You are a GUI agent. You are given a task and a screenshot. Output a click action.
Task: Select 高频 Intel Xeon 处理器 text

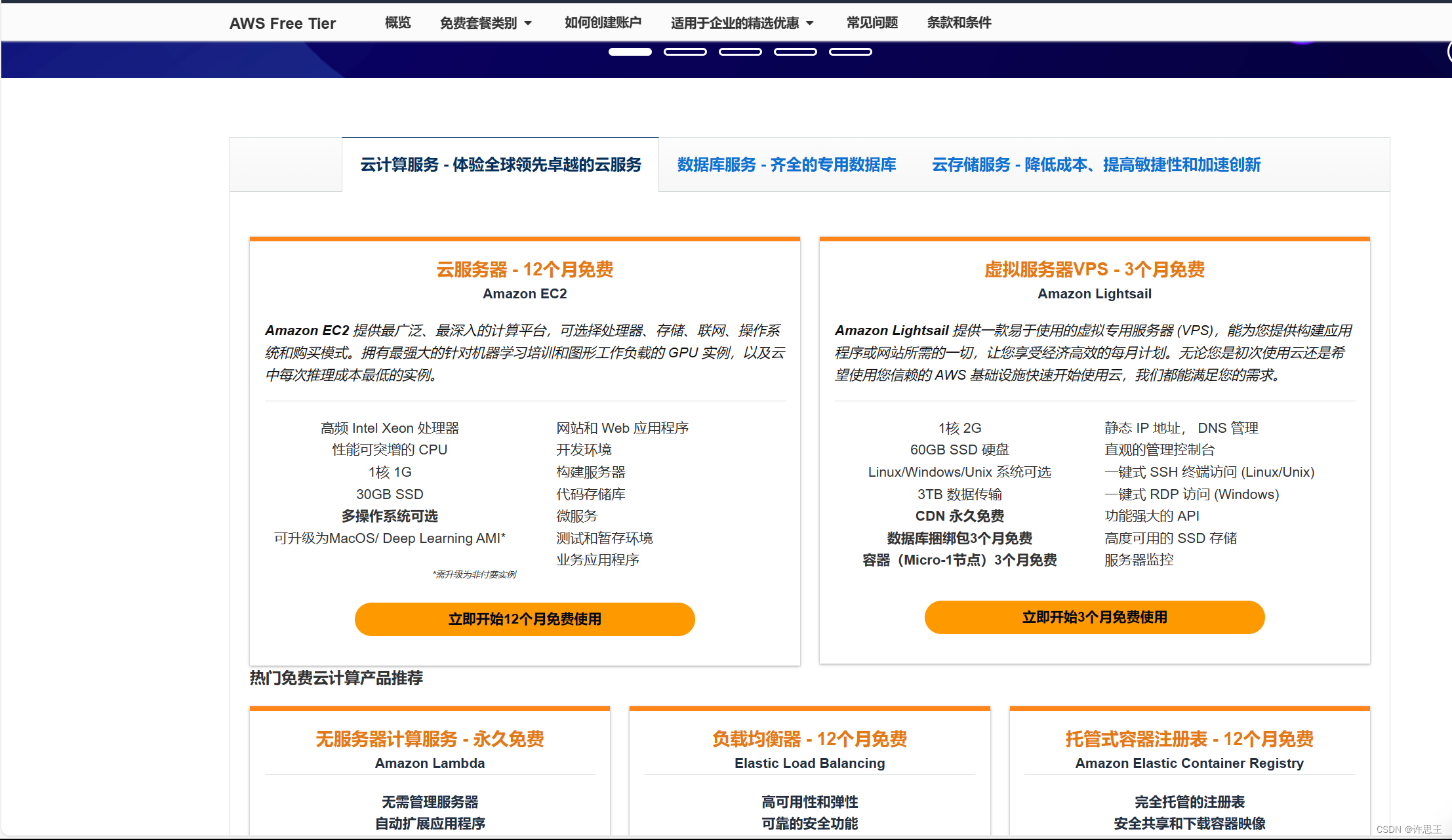coord(390,428)
